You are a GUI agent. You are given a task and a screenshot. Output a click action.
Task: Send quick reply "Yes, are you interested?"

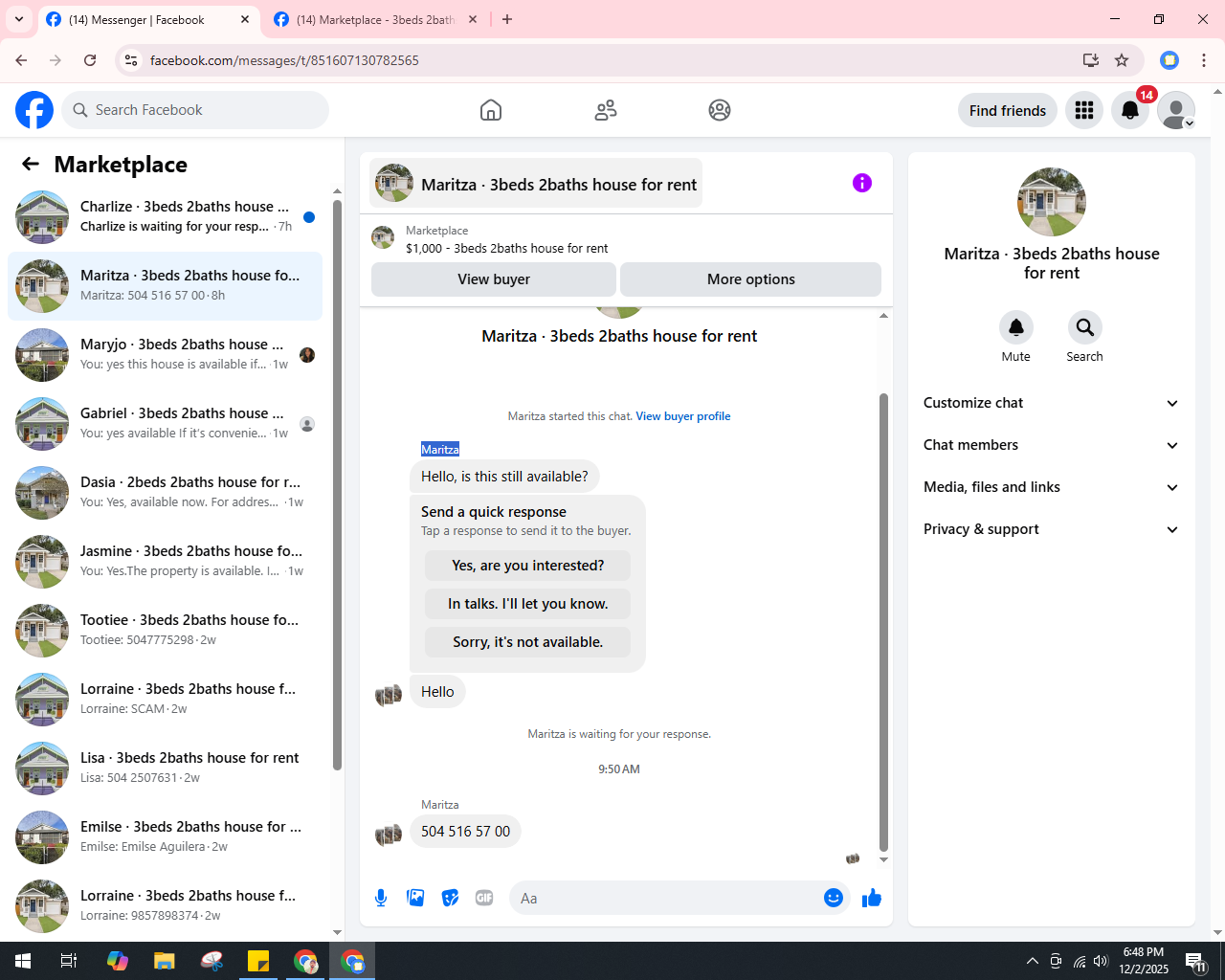(x=528, y=566)
